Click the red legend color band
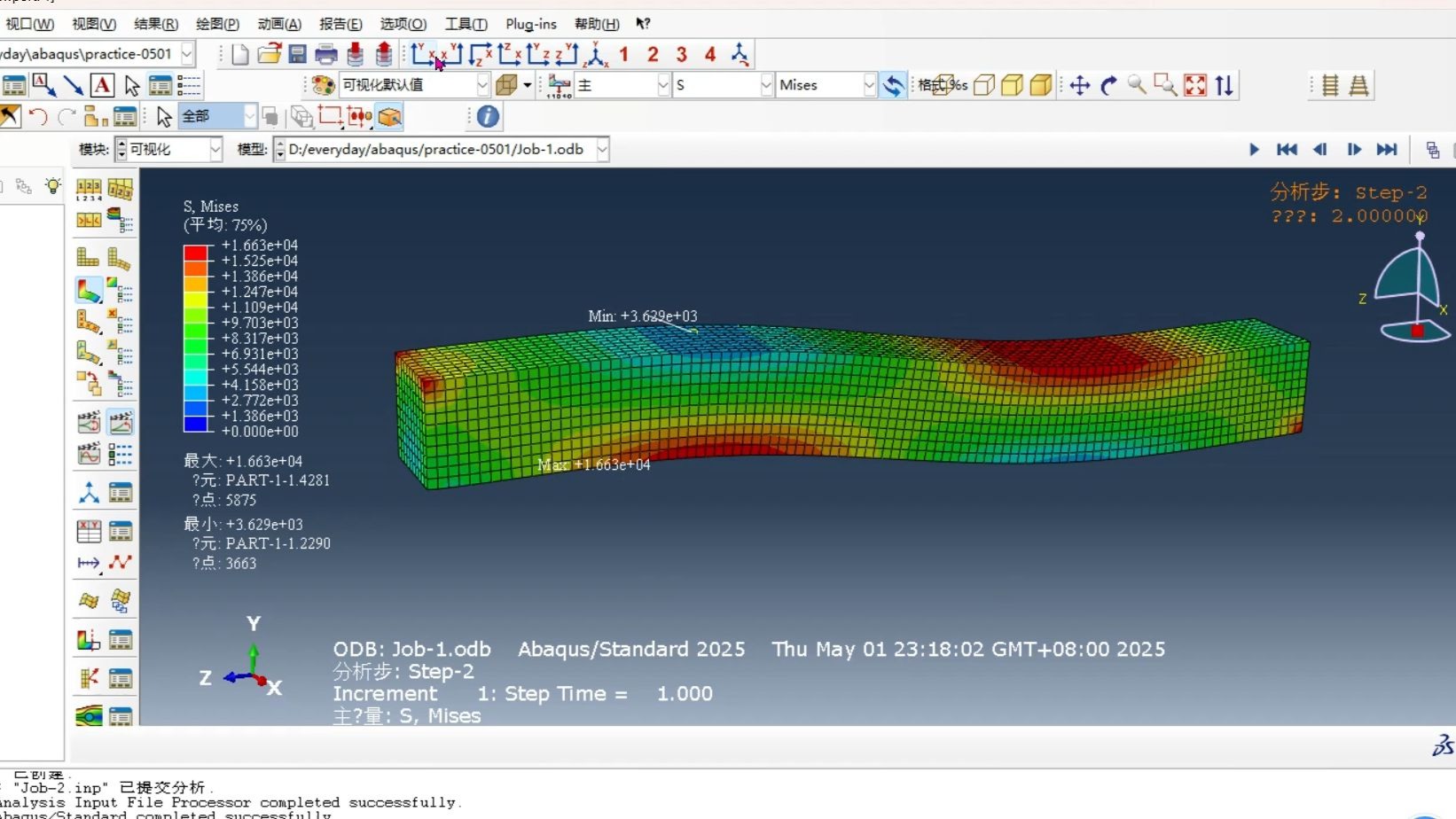The height and width of the screenshot is (819, 1456). click(x=195, y=253)
